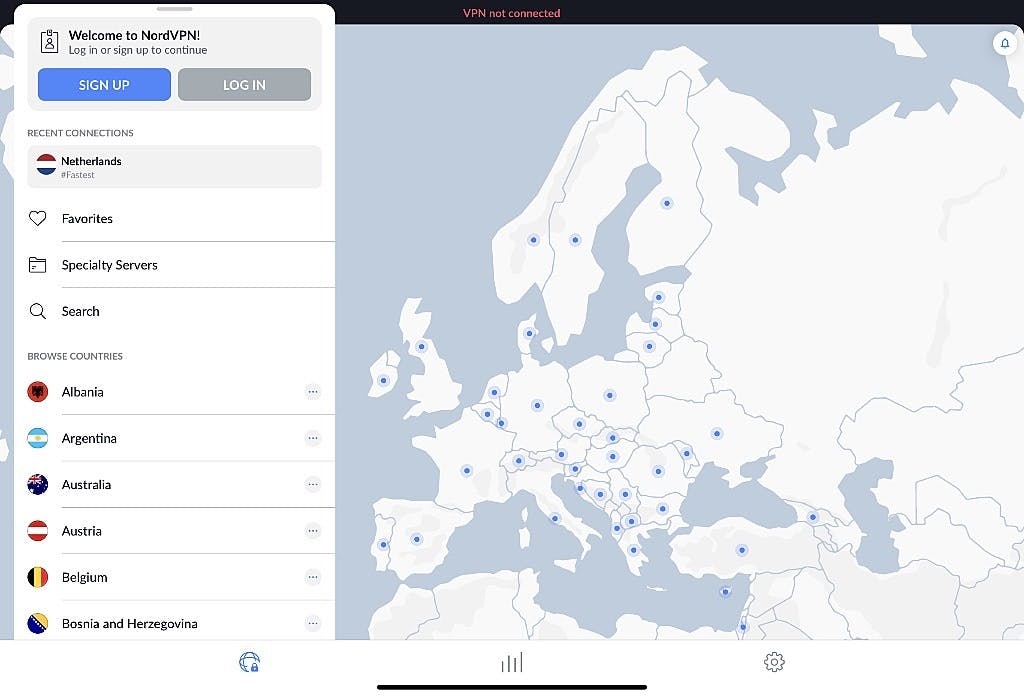Expand server options for Austria

pos(313,531)
